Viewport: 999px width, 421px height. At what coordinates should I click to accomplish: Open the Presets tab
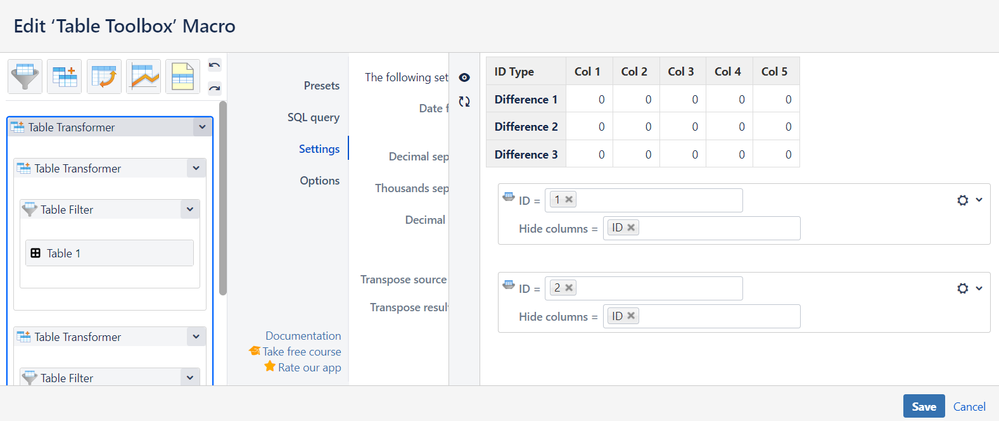tap(321, 85)
